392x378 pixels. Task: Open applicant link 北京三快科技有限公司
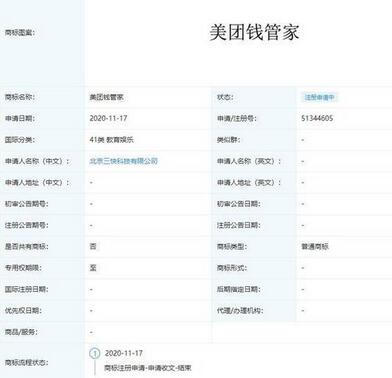(x=123, y=161)
